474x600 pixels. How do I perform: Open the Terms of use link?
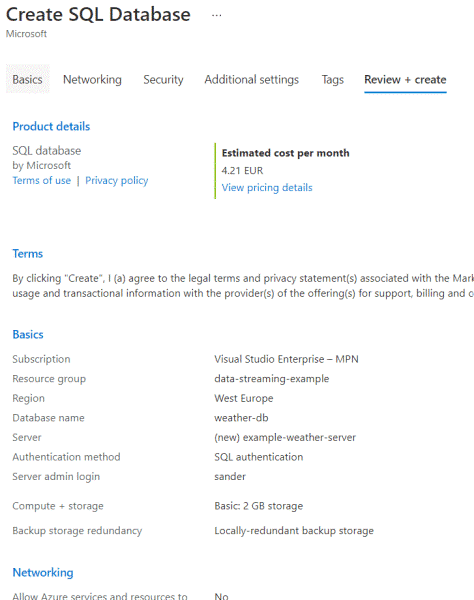click(42, 180)
